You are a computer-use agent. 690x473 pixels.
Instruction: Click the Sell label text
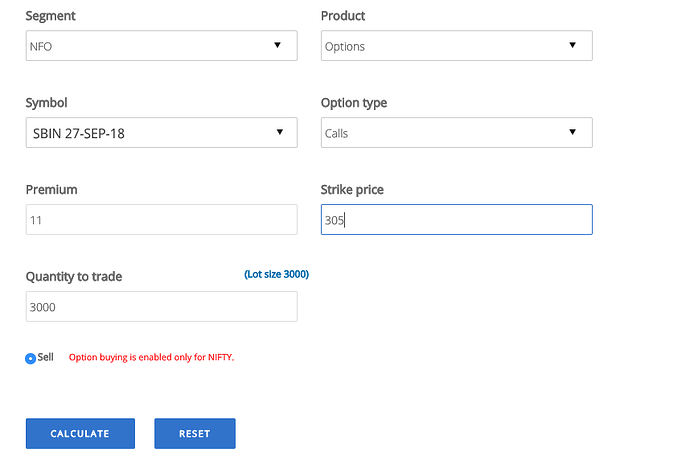45,357
